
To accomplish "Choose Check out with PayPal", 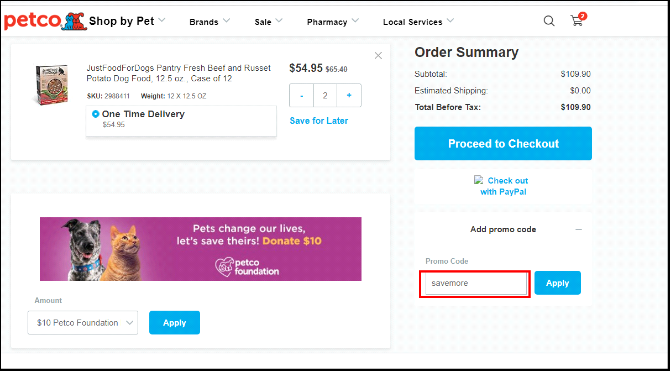I will click(503, 186).
